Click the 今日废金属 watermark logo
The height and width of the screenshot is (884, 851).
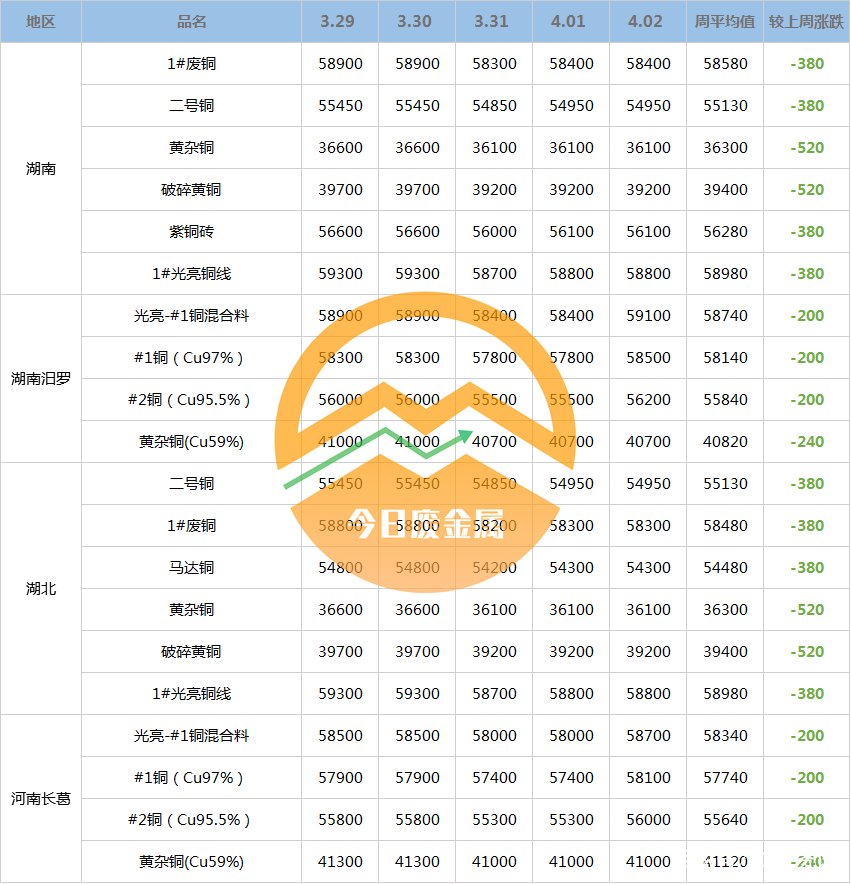coord(425,522)
